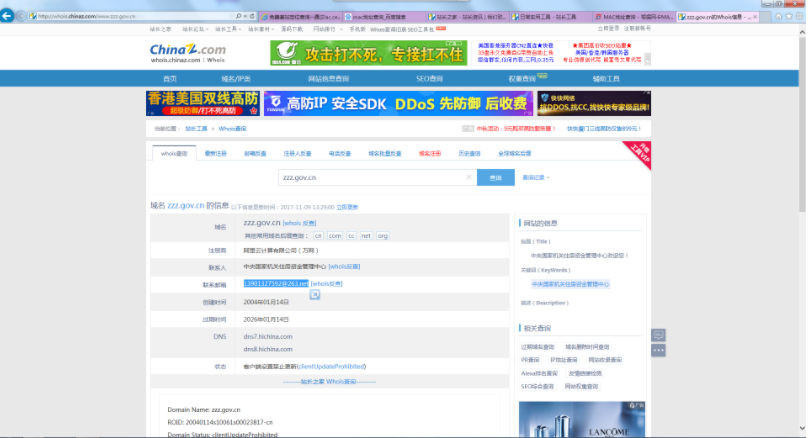Expand the 站长论坛 top menu

[195, 29]
